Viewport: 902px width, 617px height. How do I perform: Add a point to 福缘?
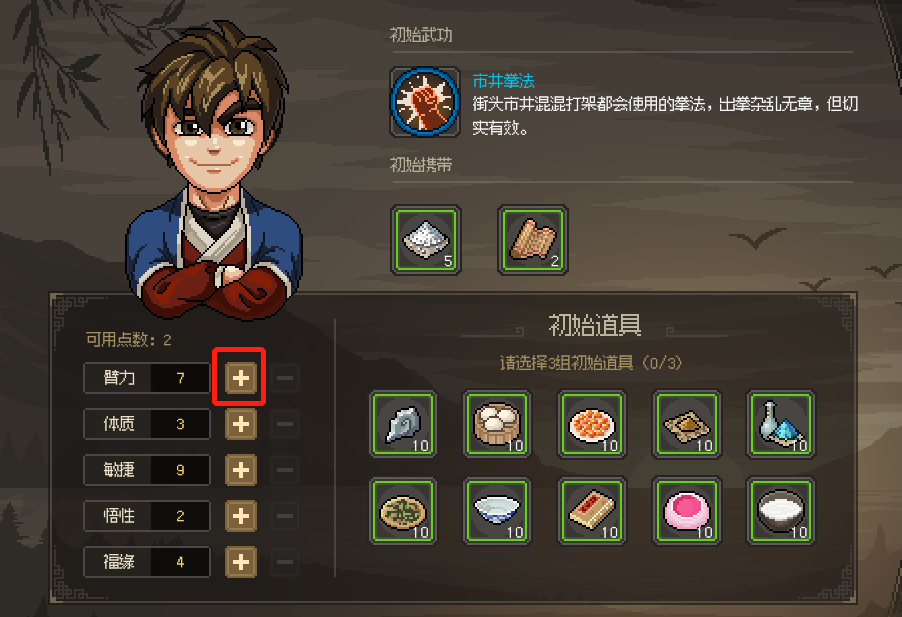240,562
